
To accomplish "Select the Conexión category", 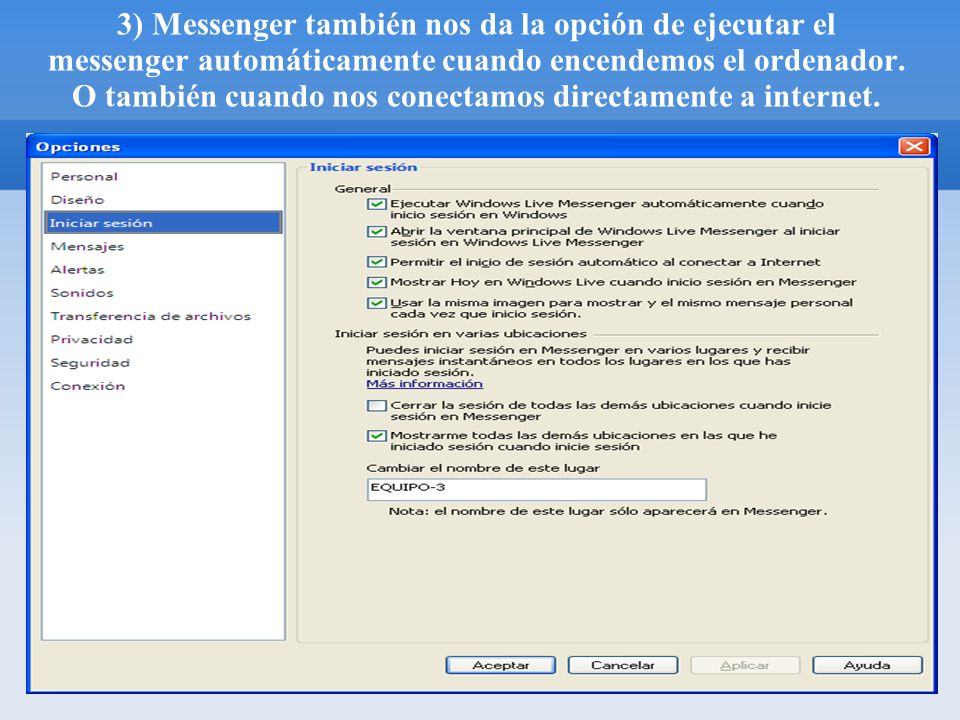I will [x=88, y=386].
